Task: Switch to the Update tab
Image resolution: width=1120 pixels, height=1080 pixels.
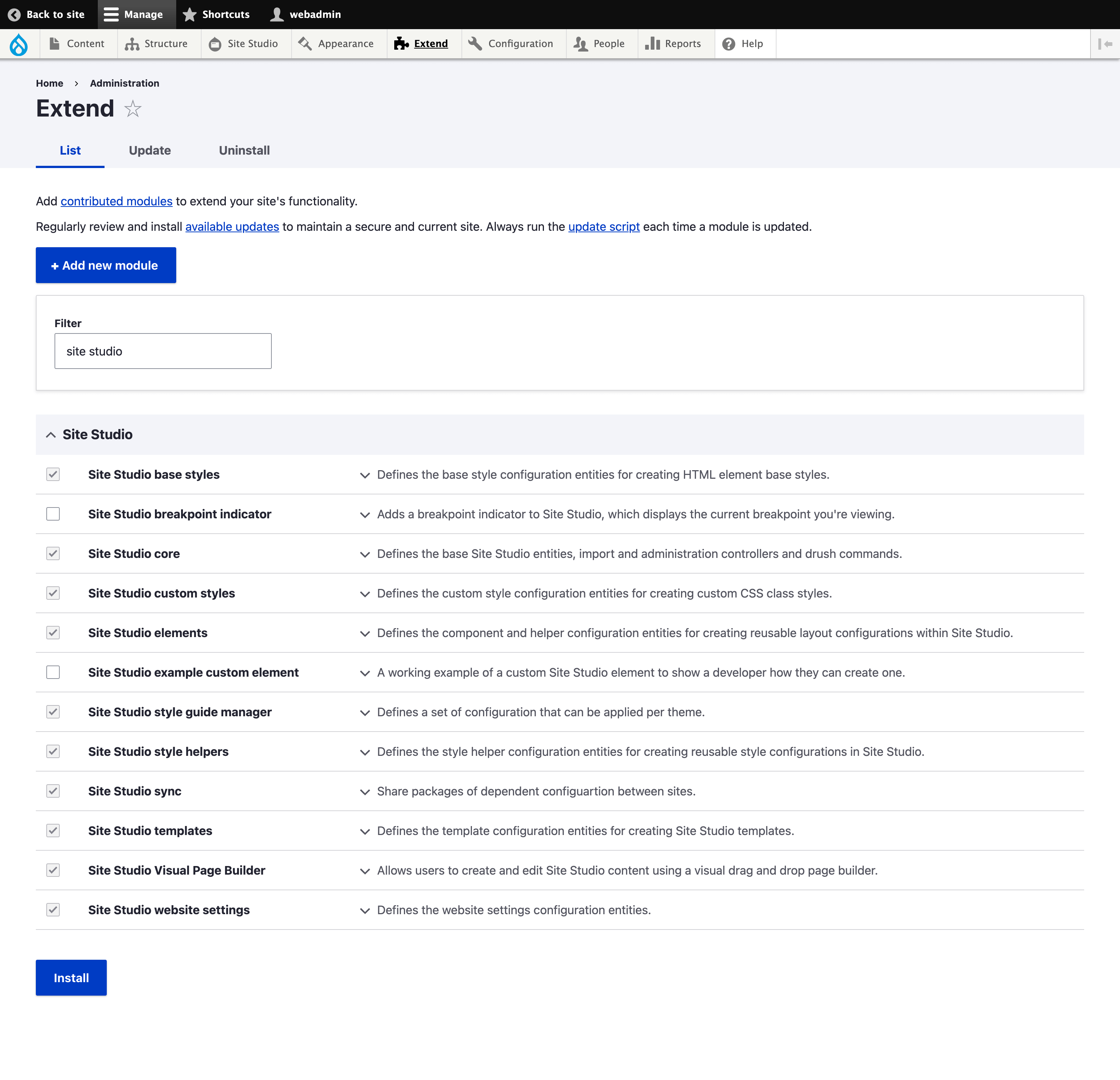Action: pos(150,150)
